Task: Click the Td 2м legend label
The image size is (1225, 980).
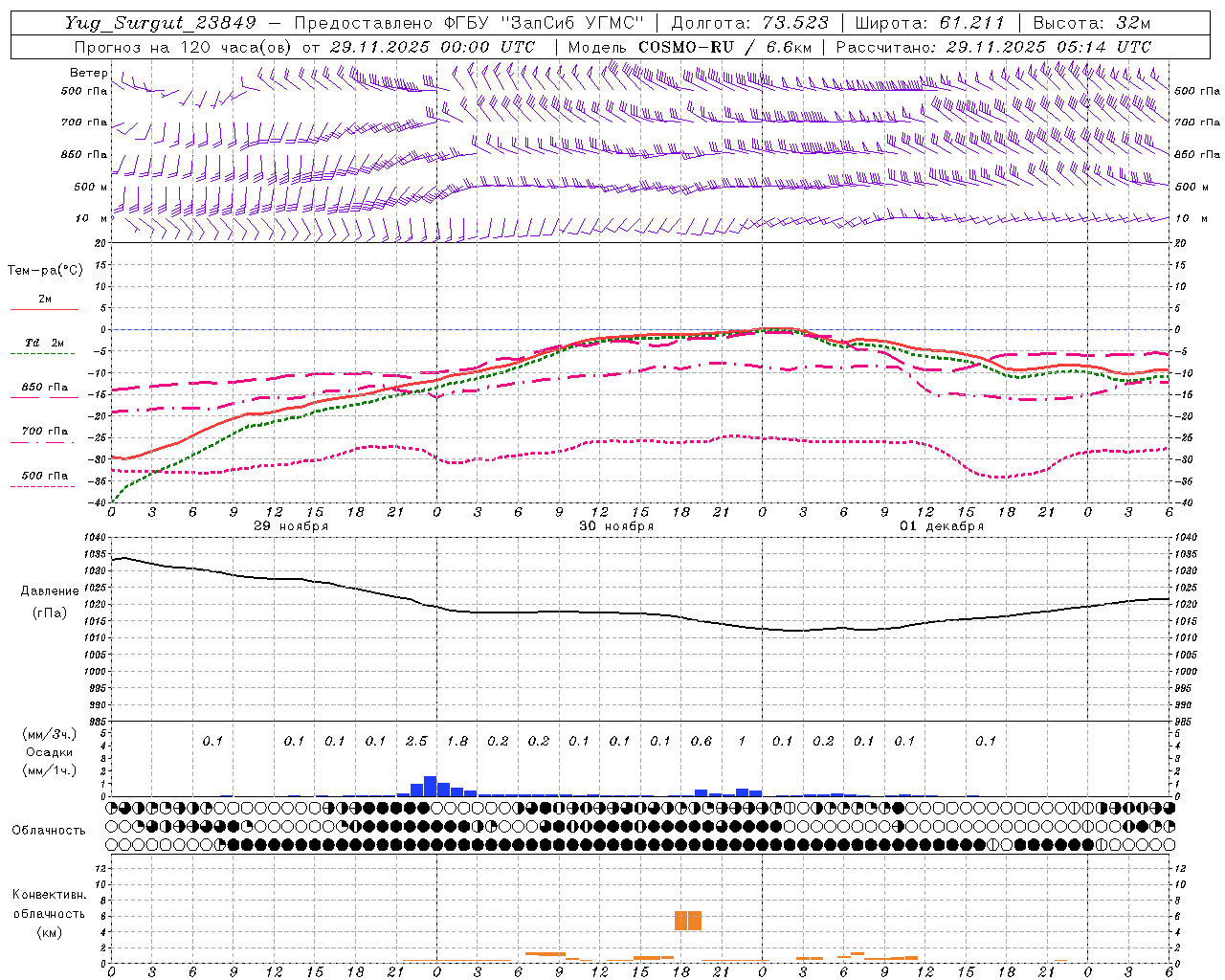Action: (45, 343)
